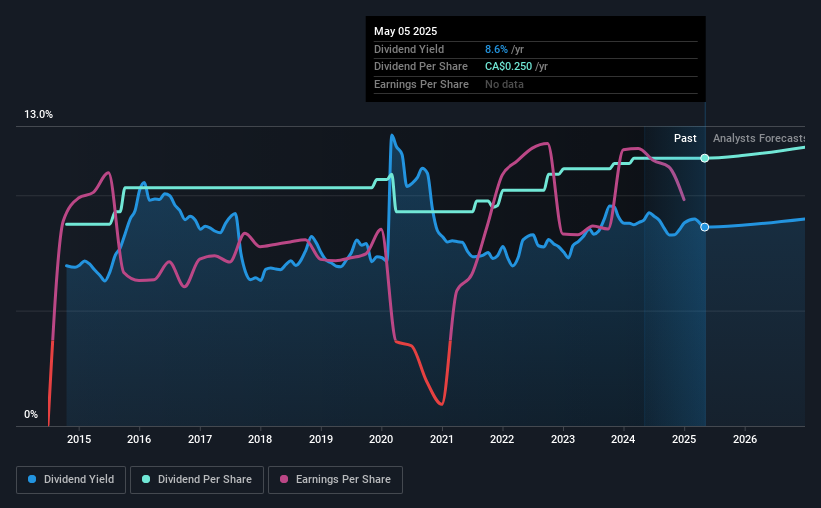Click the blue Dividend Yield legend dot
The image size is (821, 508).
point(32,479)
